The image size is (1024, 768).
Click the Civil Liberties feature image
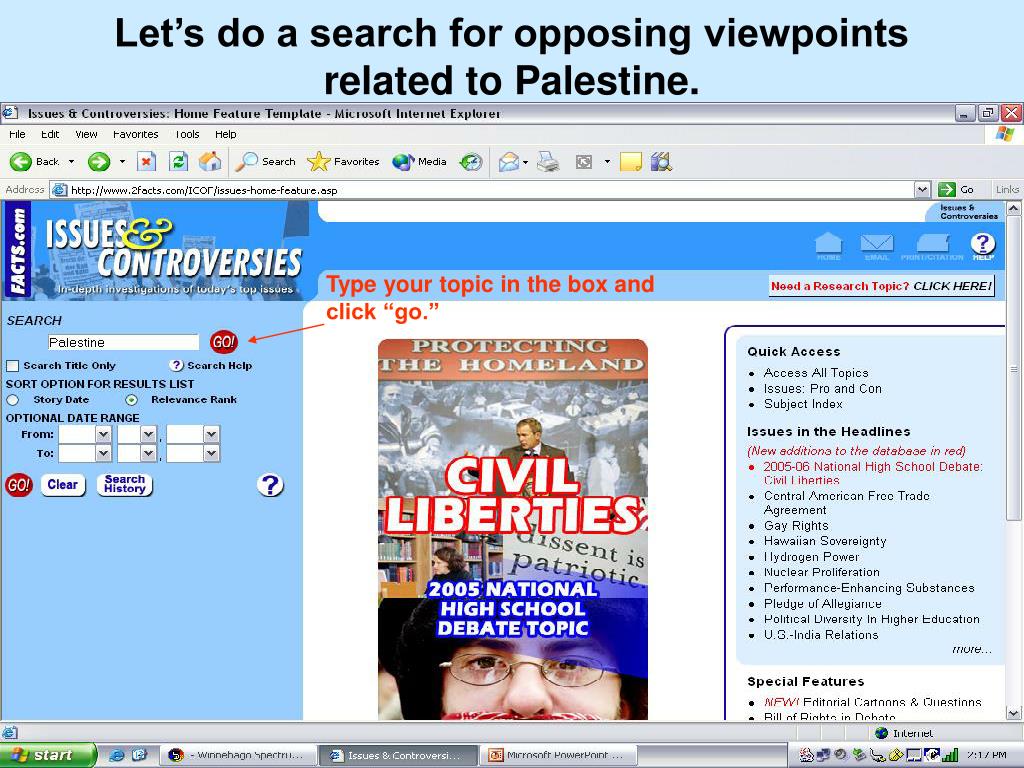pos(513,529)
